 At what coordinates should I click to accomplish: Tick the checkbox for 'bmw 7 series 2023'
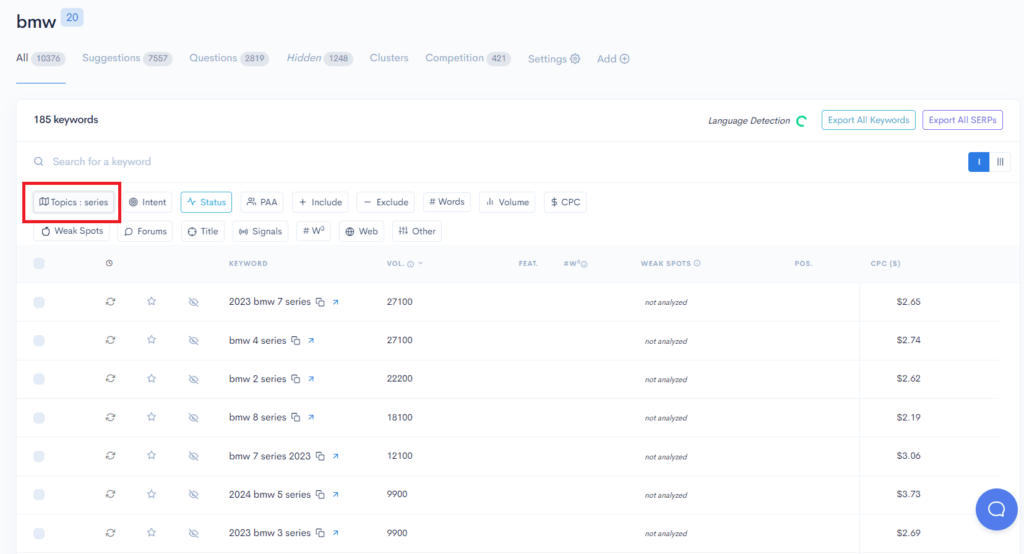(39, 456)
